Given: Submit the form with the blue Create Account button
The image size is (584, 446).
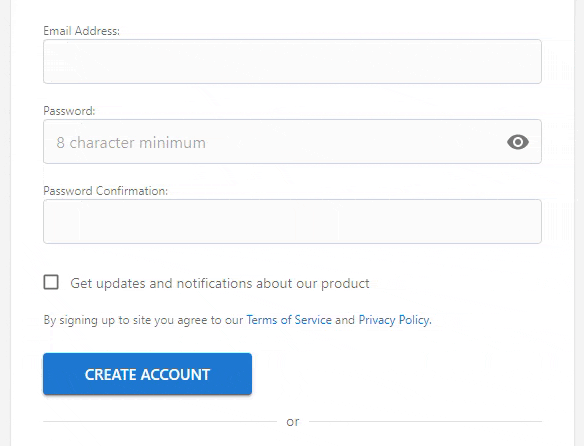Looking at the screenshot, I should point(147,374).
